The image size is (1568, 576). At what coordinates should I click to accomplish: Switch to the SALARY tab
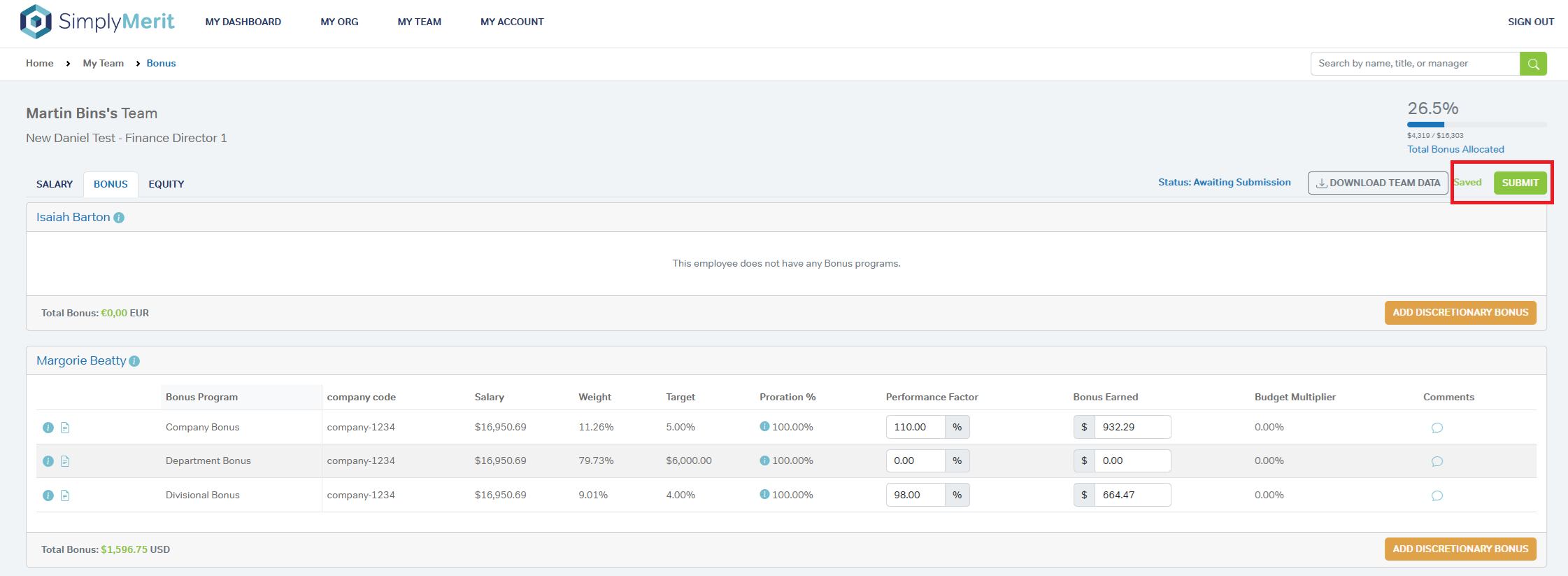tap(55, 184)
